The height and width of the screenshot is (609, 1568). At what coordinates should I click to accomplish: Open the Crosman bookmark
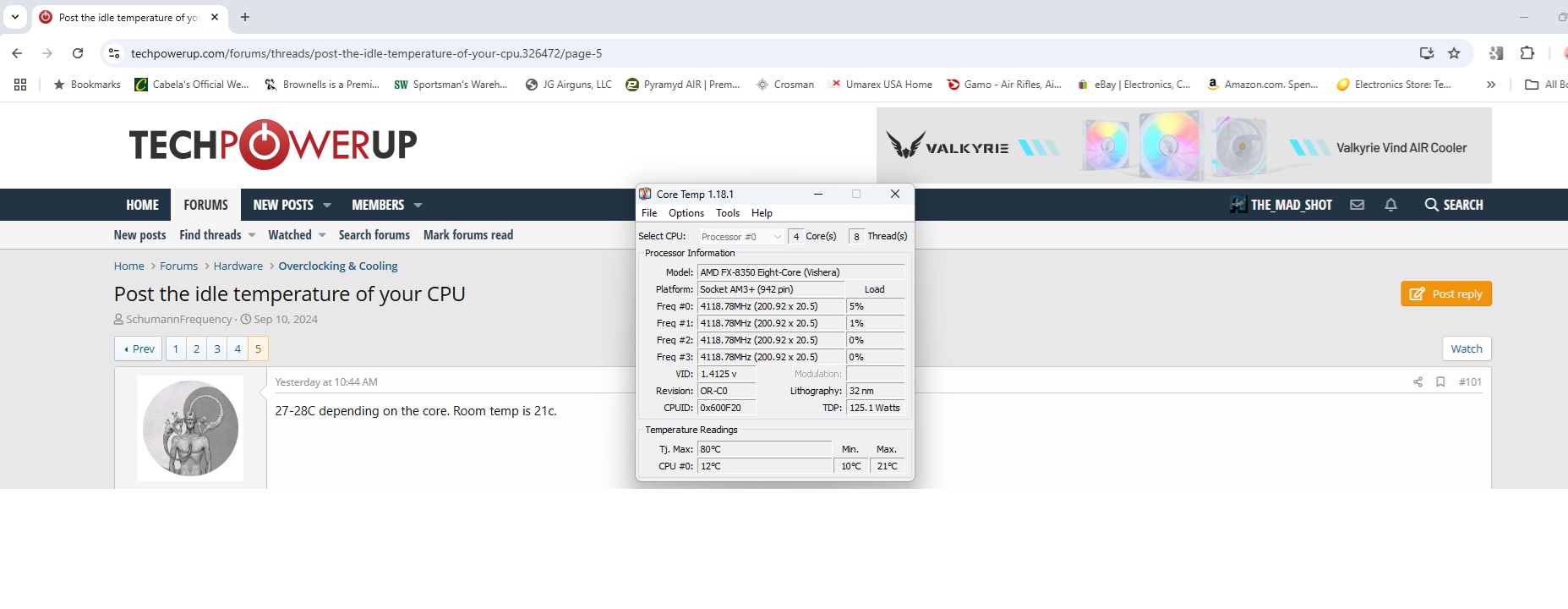(x=785, y=85)
